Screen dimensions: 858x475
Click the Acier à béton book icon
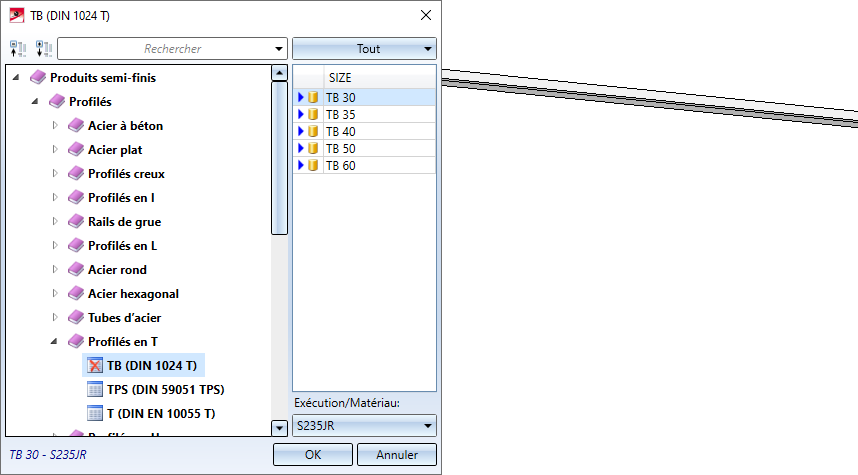[x=76, y=125]
